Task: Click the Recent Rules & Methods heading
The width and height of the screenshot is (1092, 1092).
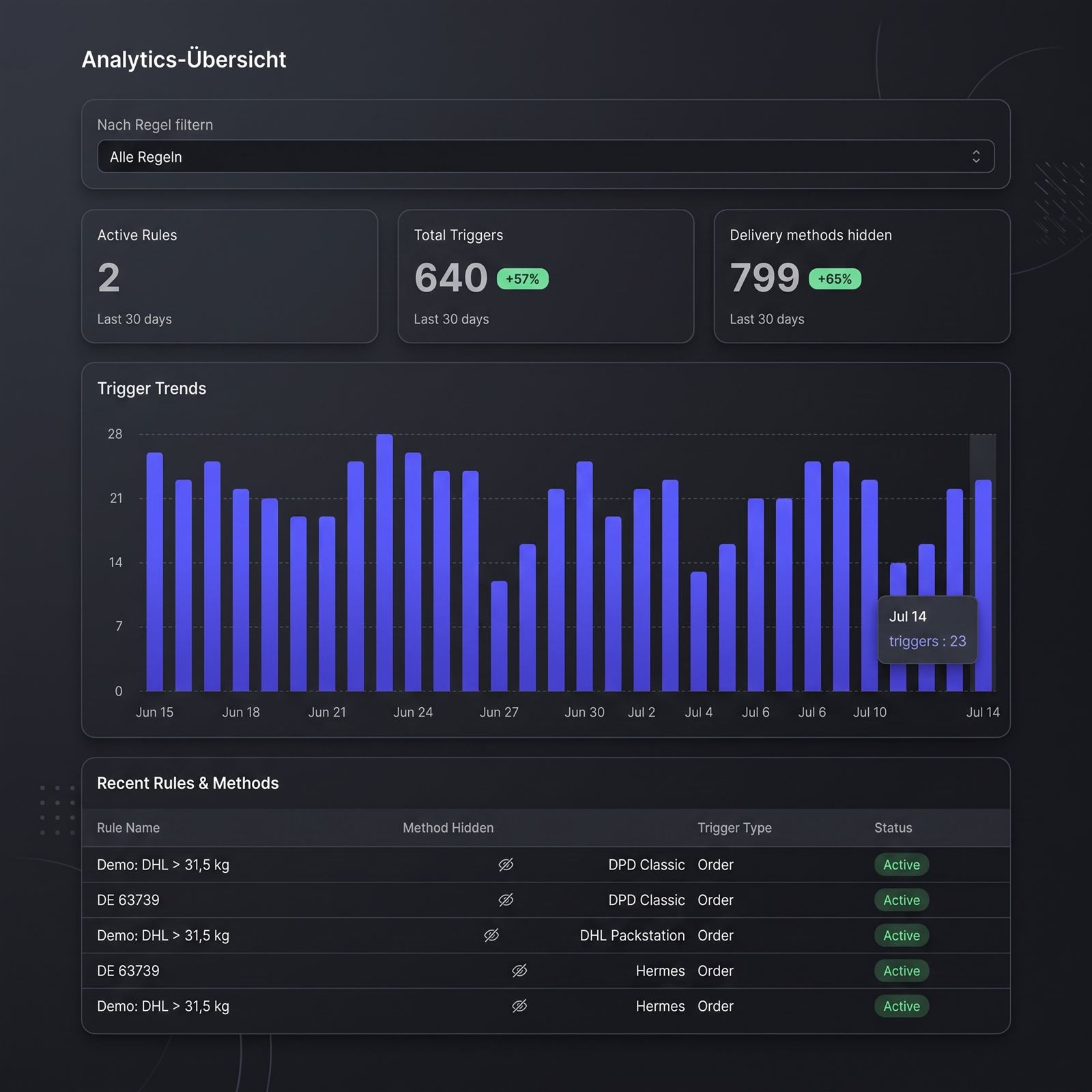Action: click(x=188, y=783)
